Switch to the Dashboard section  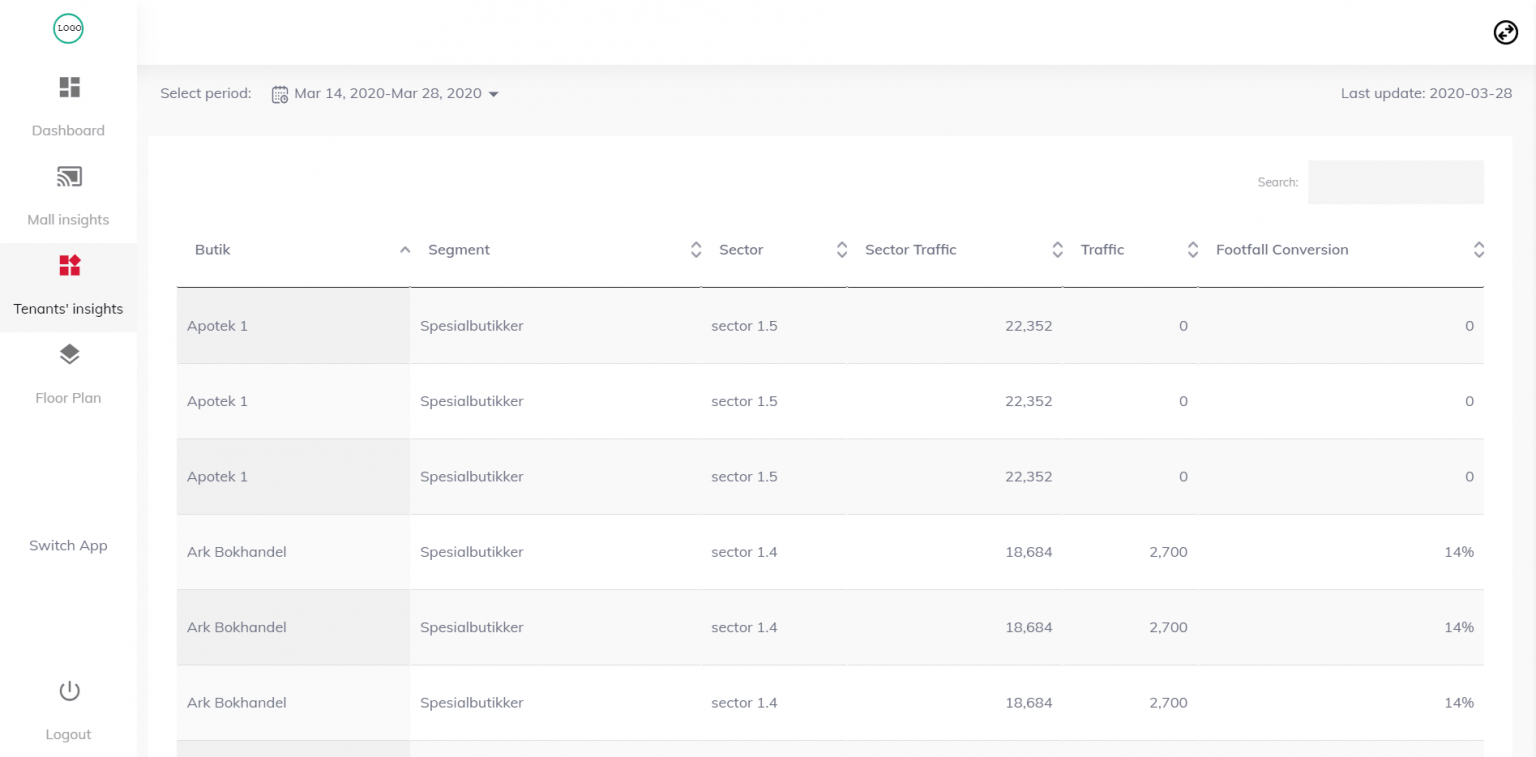click(68, 130)
